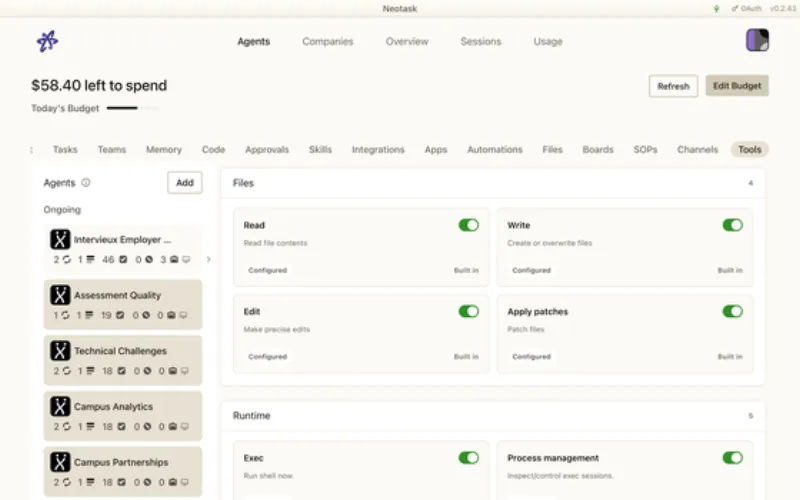Click sync icon in Assessment Quality row
This screenshot has height=500, width=800.
(x=65, y=315)
